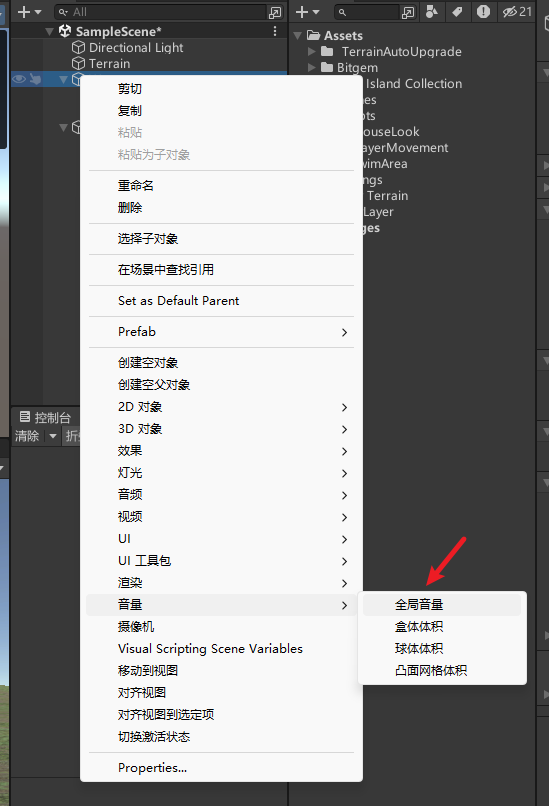Click 摄像机 menu entry
This screenshot has height=806, width=549.
[x=222, y=627]
